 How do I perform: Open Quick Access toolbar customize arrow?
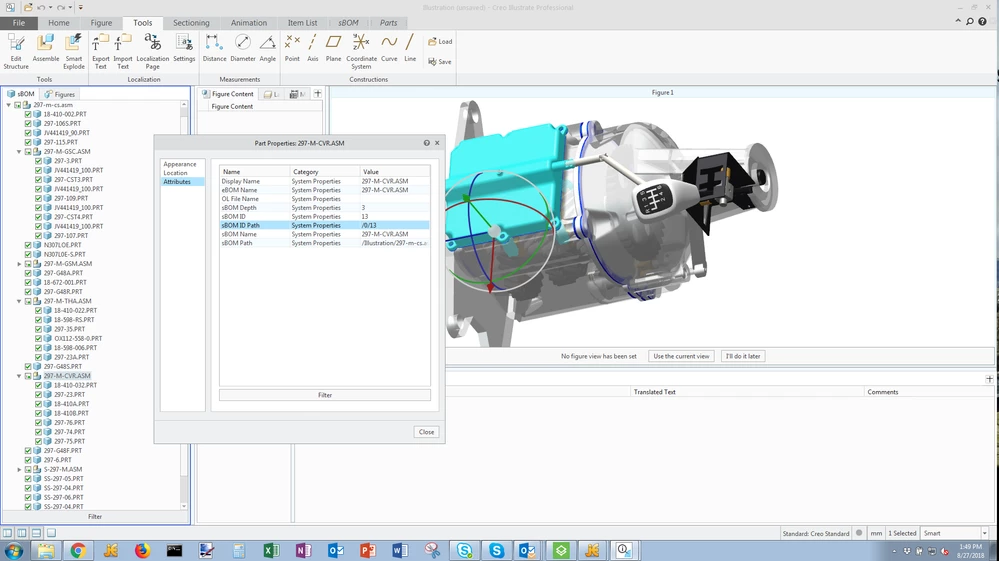(80, 8)
